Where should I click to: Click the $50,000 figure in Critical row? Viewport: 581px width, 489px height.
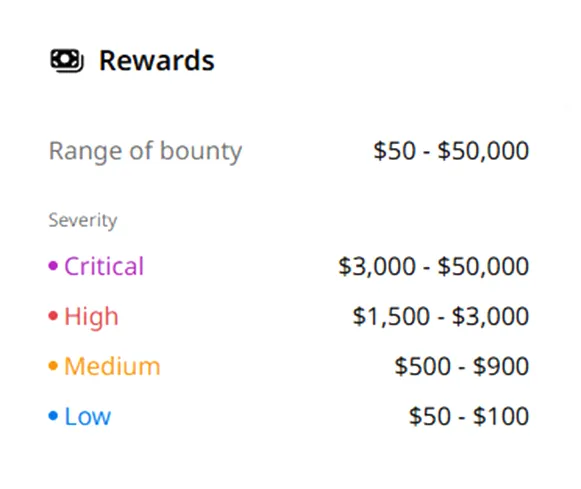(483, 266)
